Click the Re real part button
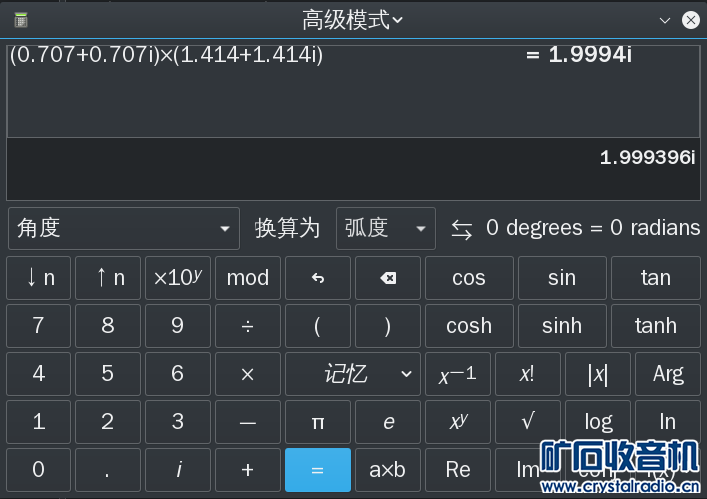Screen dimensions: 707x499 click(458, 470)
